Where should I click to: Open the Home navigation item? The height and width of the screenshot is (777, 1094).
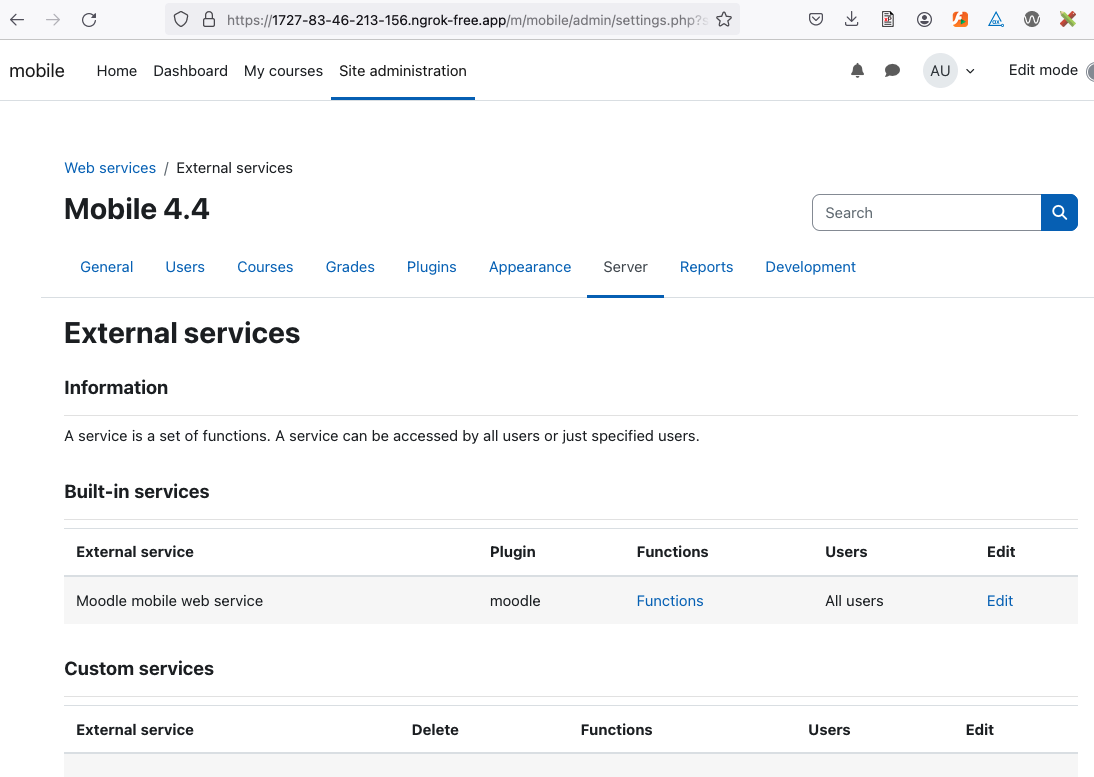coord(117,70)
